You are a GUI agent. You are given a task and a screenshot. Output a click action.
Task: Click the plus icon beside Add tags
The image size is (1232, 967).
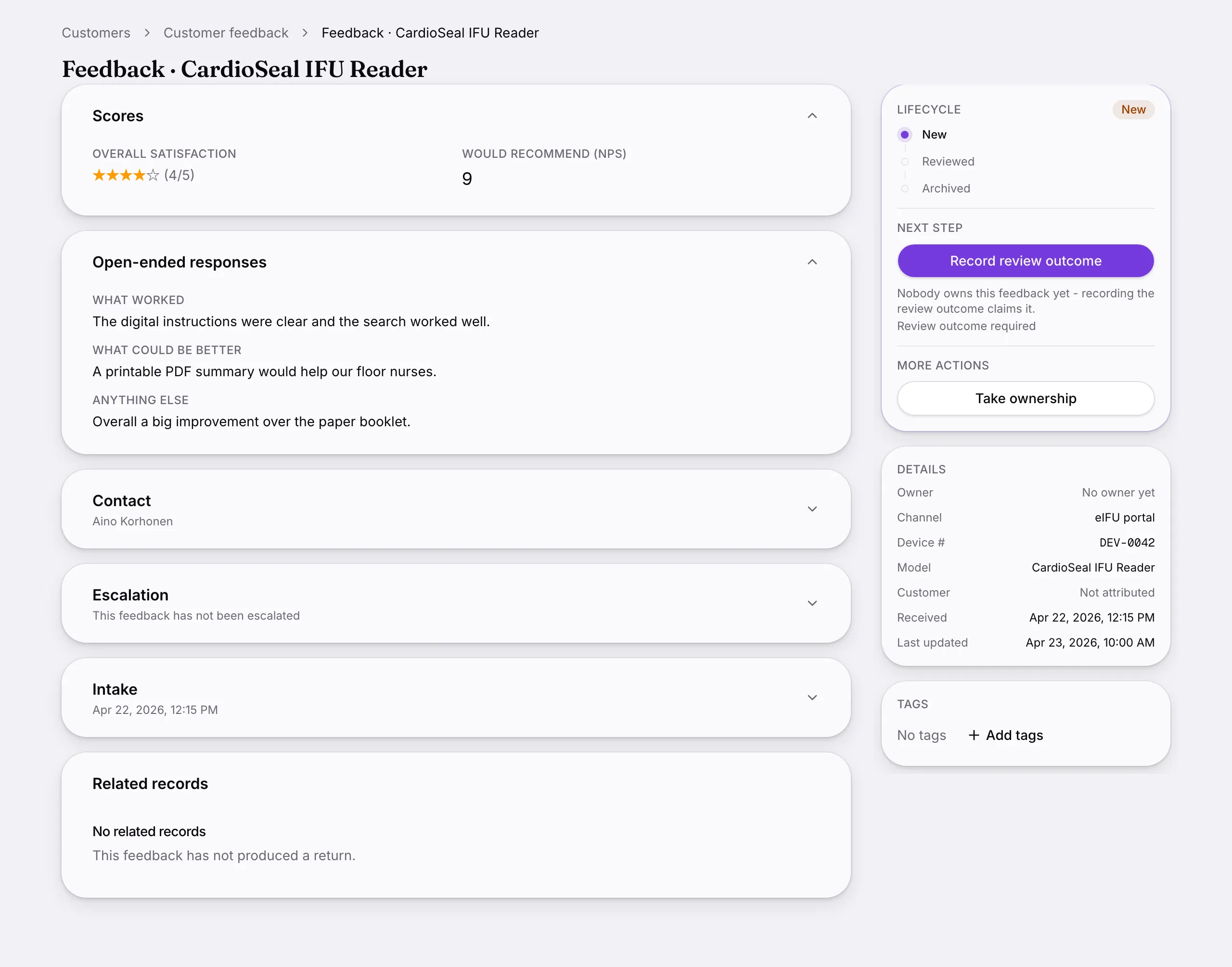click(974, 736)
